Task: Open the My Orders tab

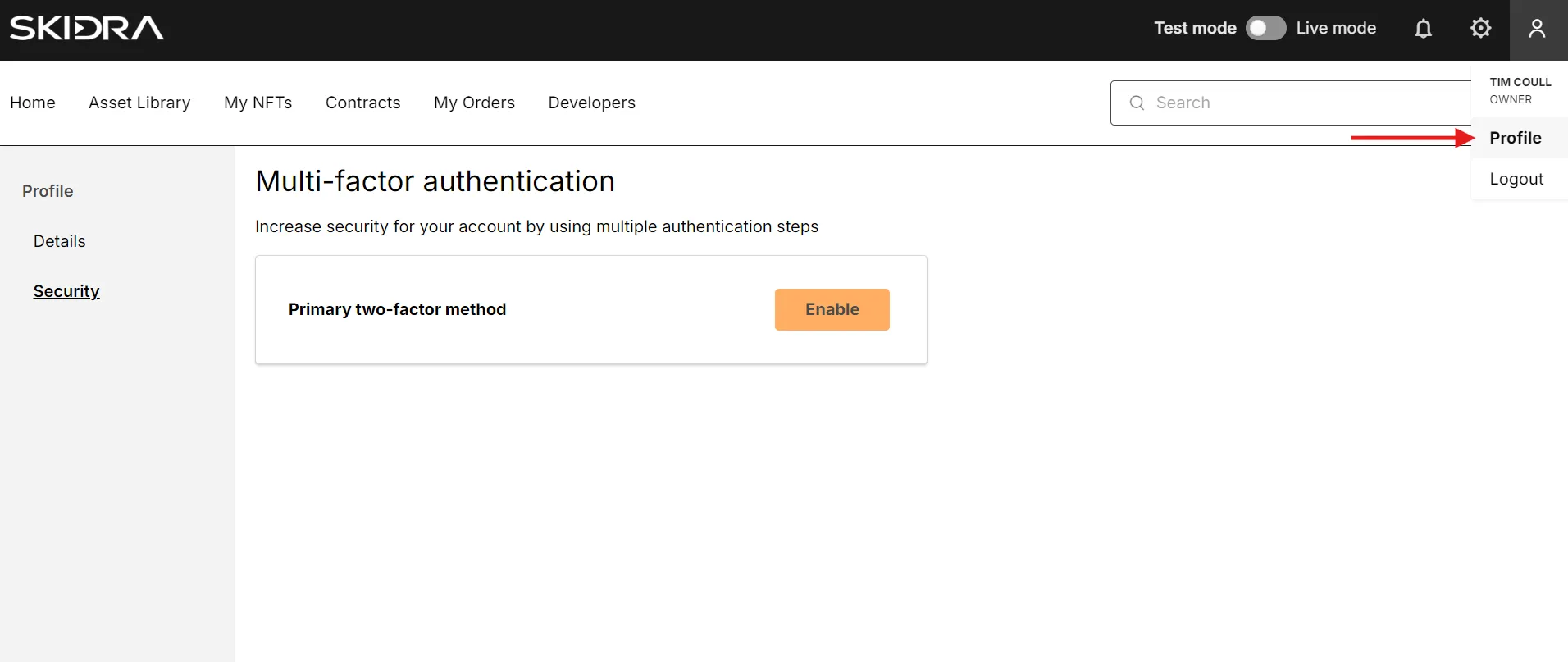Action: [475, 103]
